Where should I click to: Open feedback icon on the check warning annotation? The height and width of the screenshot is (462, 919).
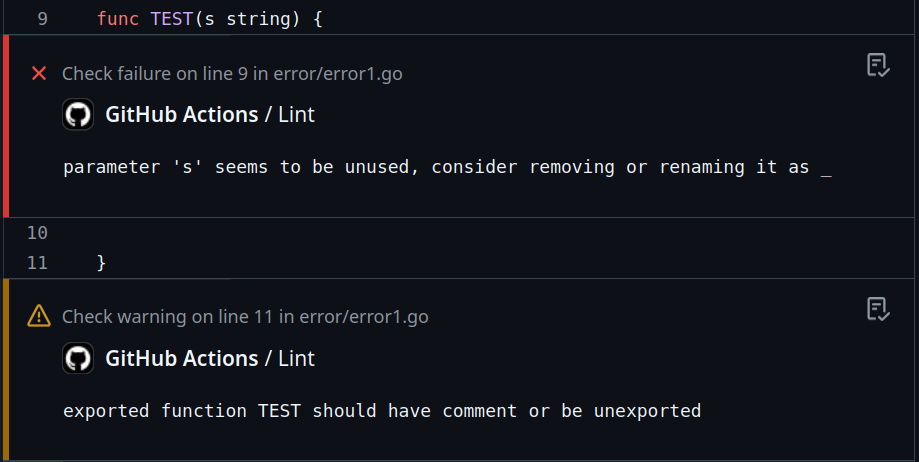click(x=877, y=310)
